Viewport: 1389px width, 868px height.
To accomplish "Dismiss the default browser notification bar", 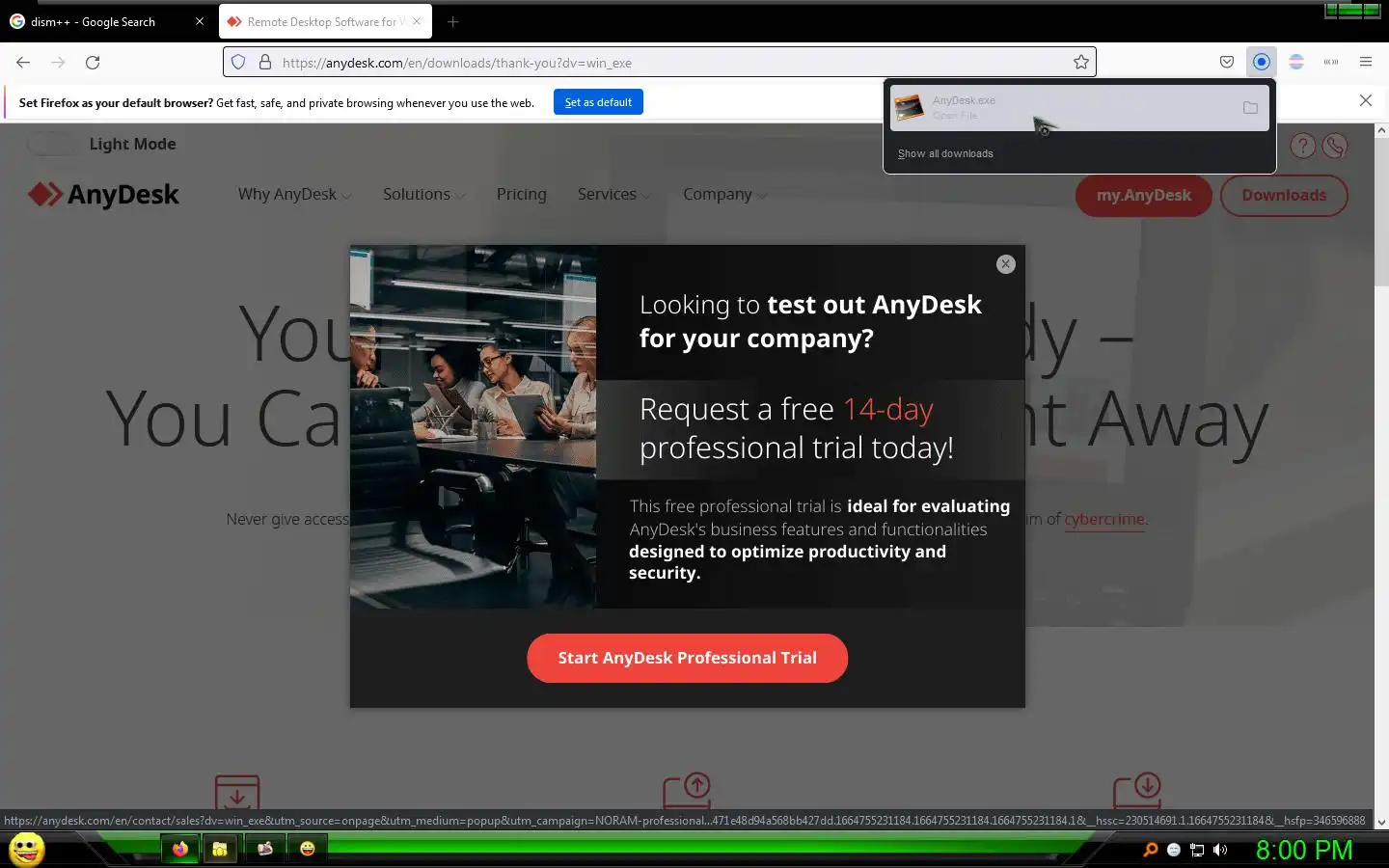I will pos(1366,100).
